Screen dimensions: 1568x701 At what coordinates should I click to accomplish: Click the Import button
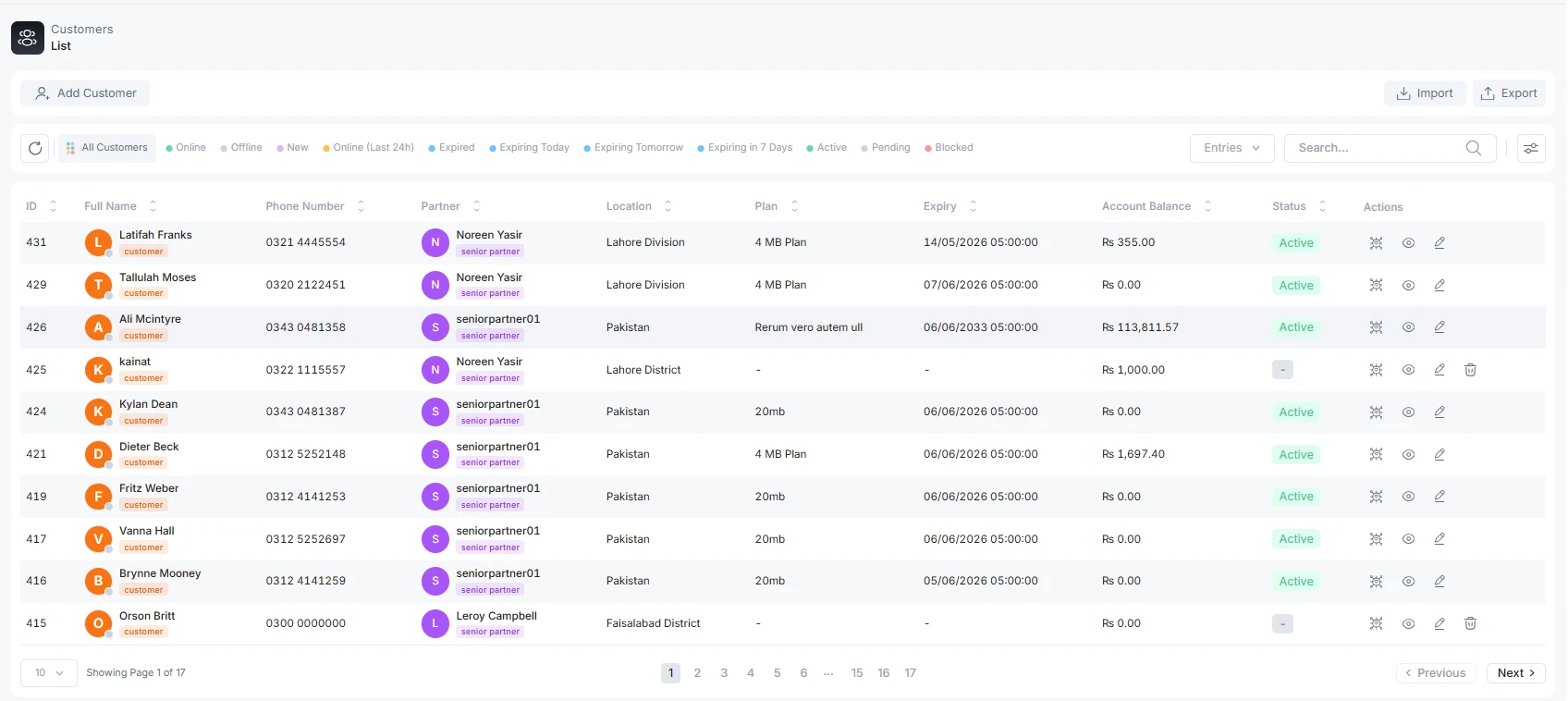click(x=1425, y=93)
